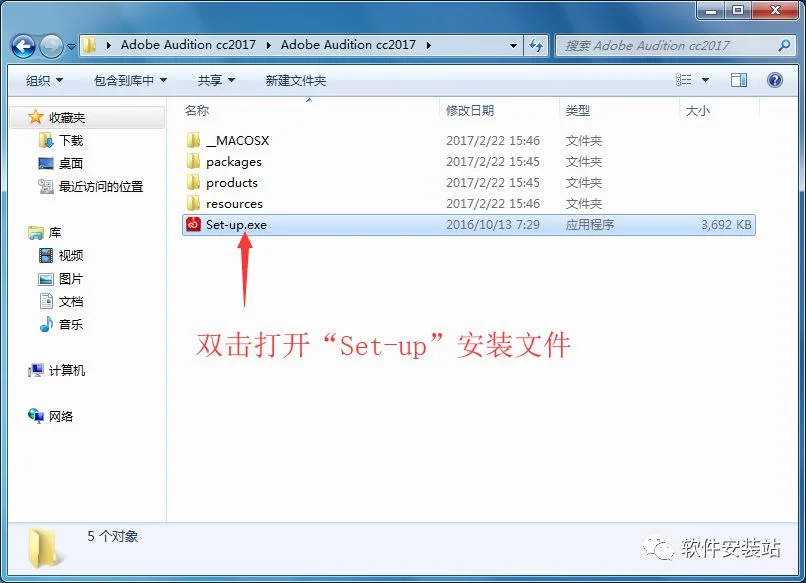
Task: Click the Back navigation arrow button
Action: coord(24,46)
